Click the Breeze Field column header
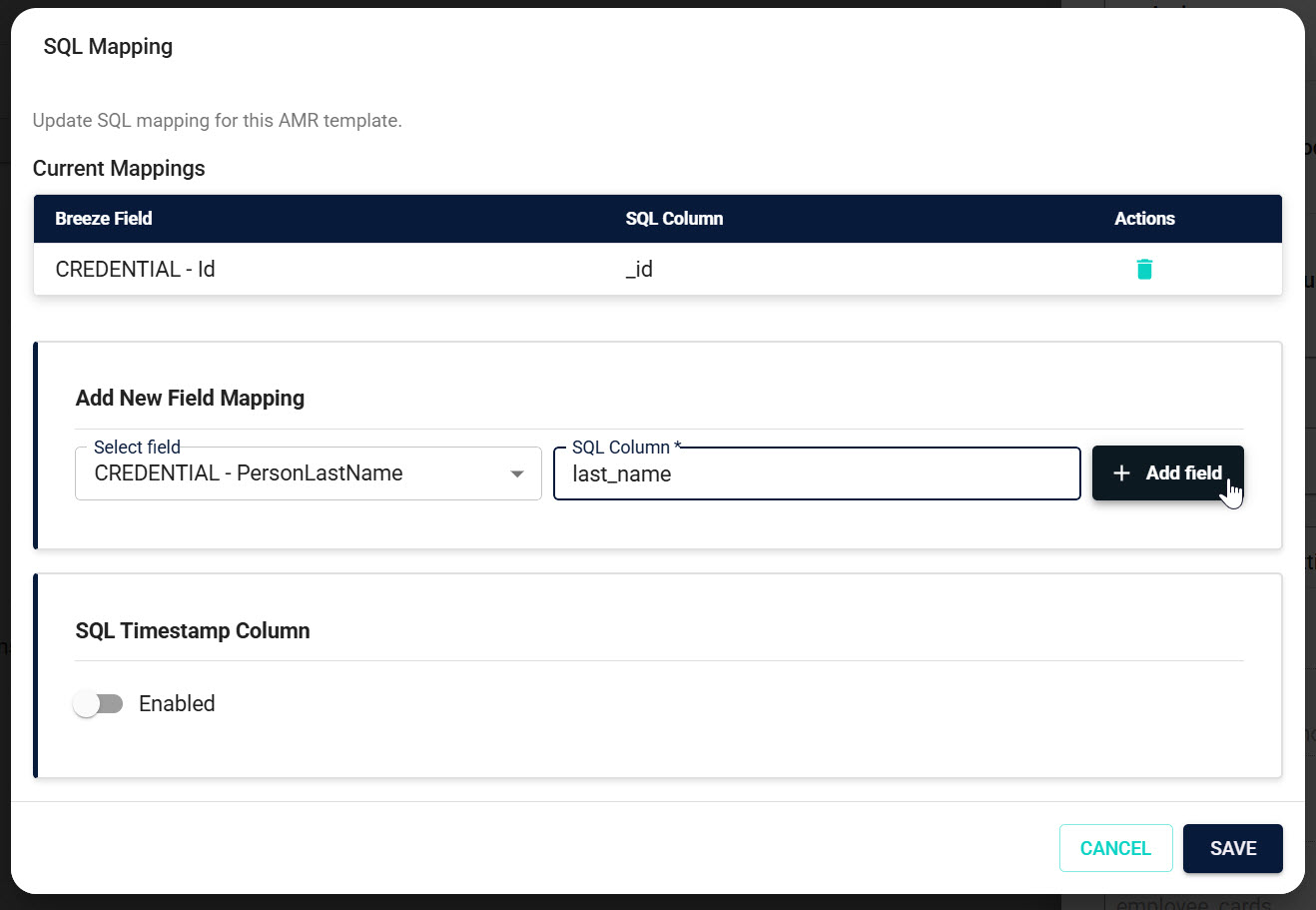Viewport: 1316px width, 910px height. (104, 218)
